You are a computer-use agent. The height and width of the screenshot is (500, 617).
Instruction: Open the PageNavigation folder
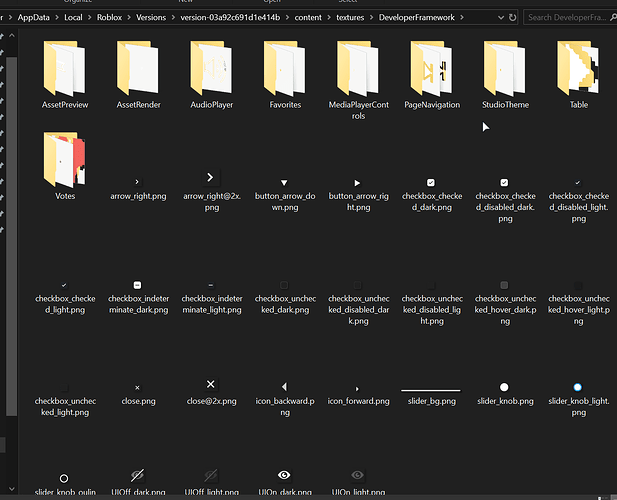(432, 75)
